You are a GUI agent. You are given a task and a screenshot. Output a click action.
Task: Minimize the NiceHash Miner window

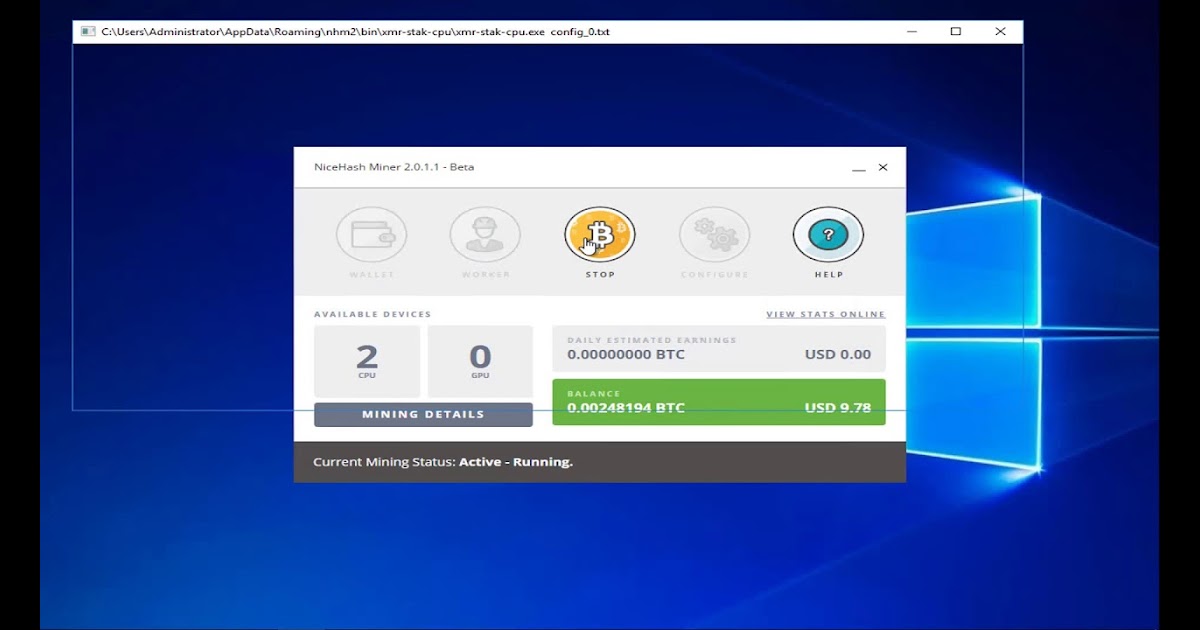coord(859,168)
